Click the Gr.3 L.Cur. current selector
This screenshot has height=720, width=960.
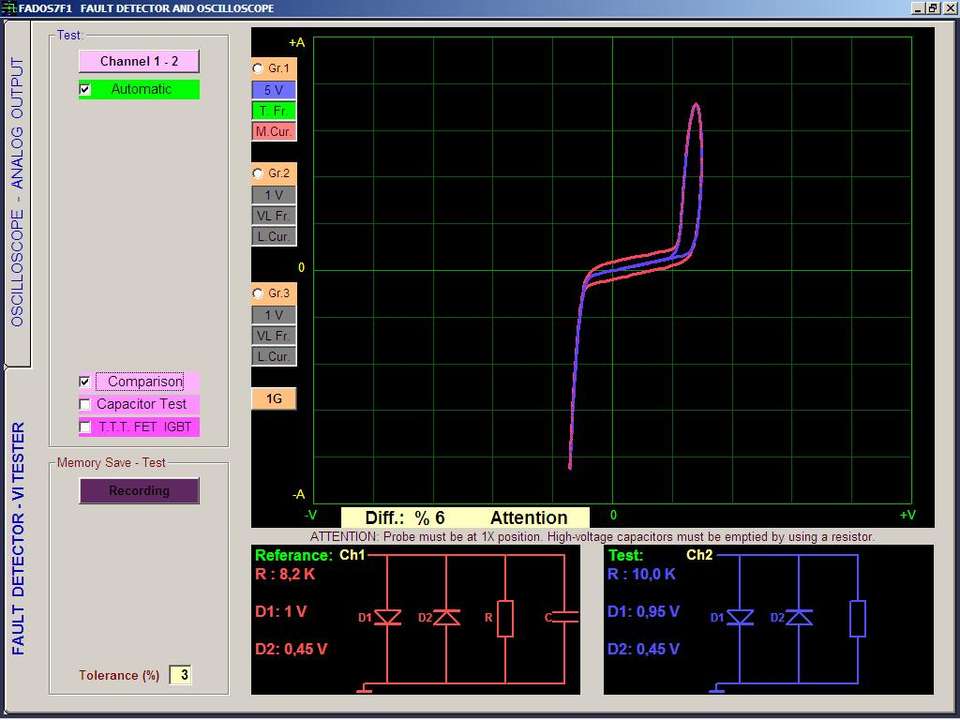[273, 357]
